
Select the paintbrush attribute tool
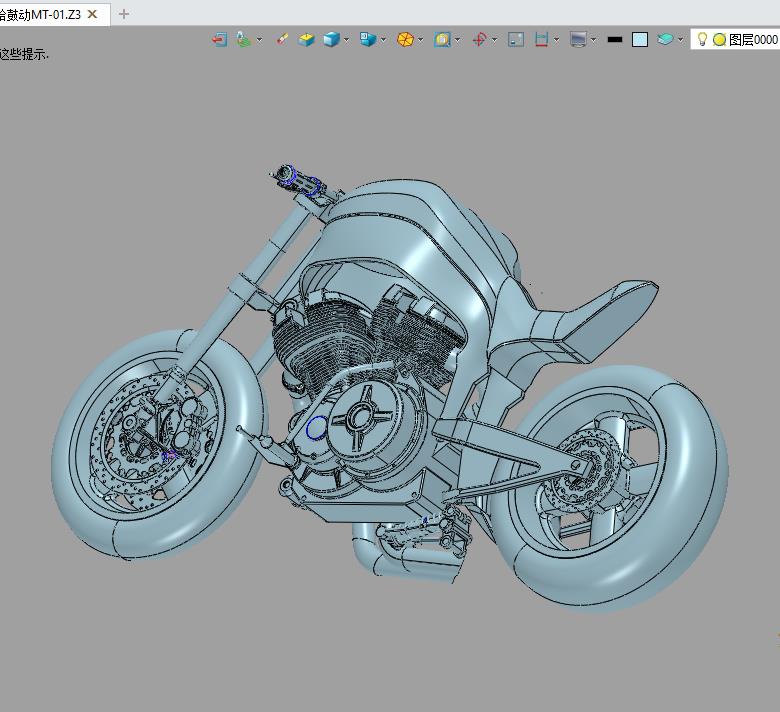[282, 40]
